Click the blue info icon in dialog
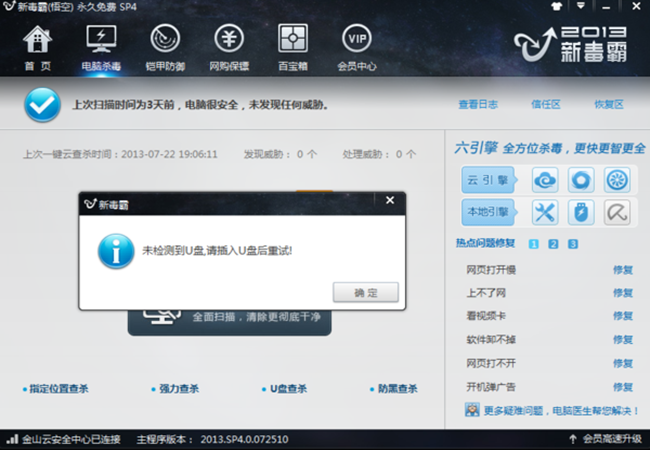 pyautogui.click(x=116, y=251)
